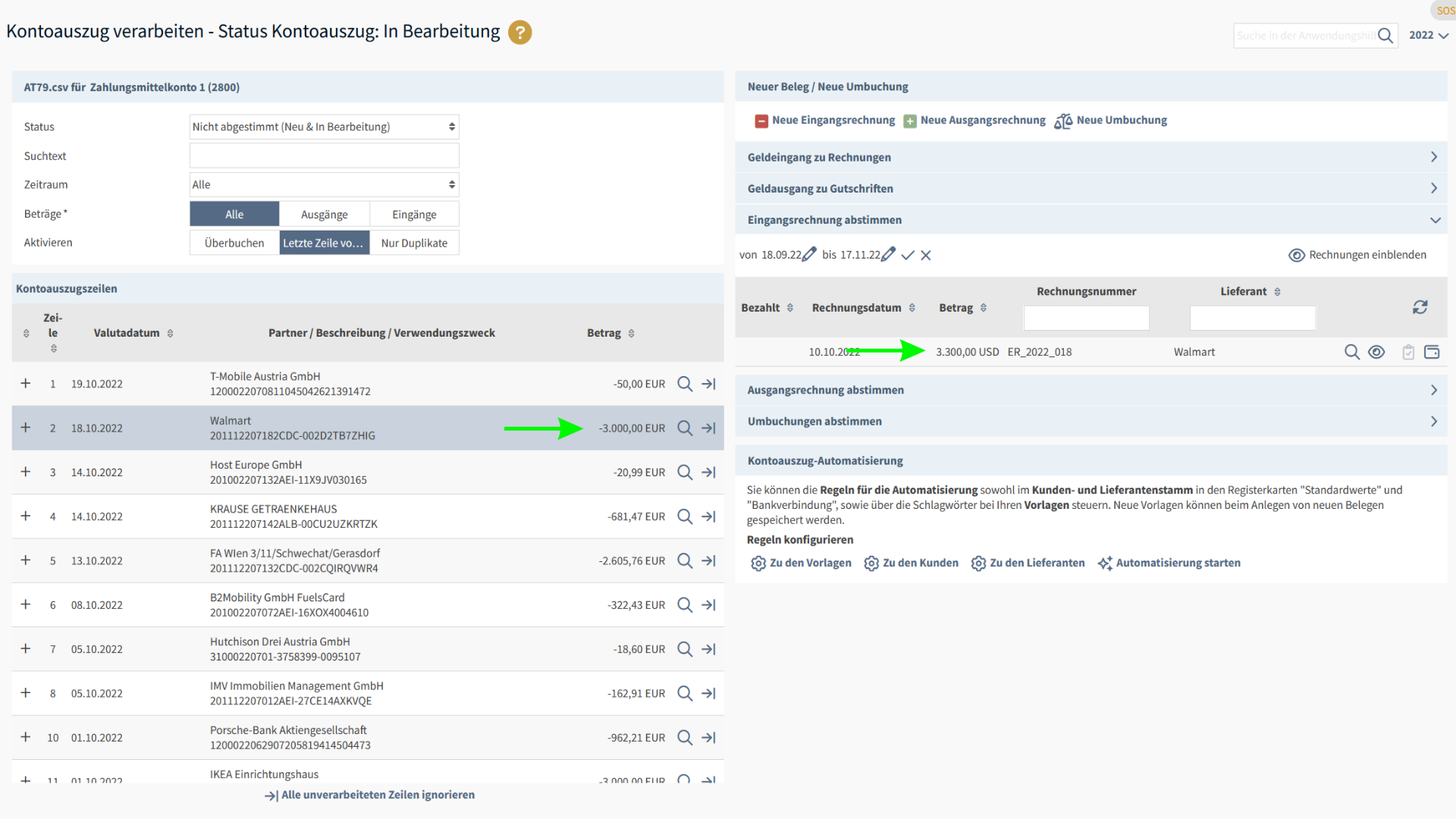This screenshot has width=1456, height=819.
Task: Click ignore-arrow icon in Walmart statement row
Action: 709,428
